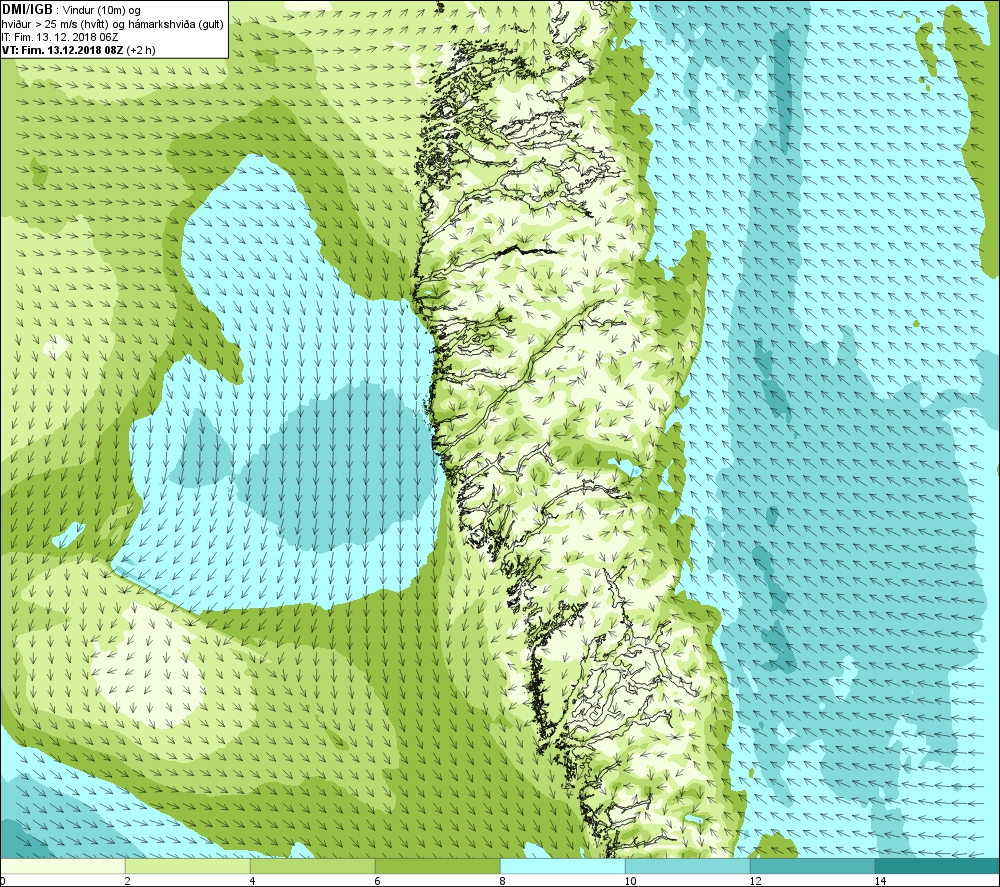
Task: Click the teal 12–14 legend swatch
Action: pos(812,866)
